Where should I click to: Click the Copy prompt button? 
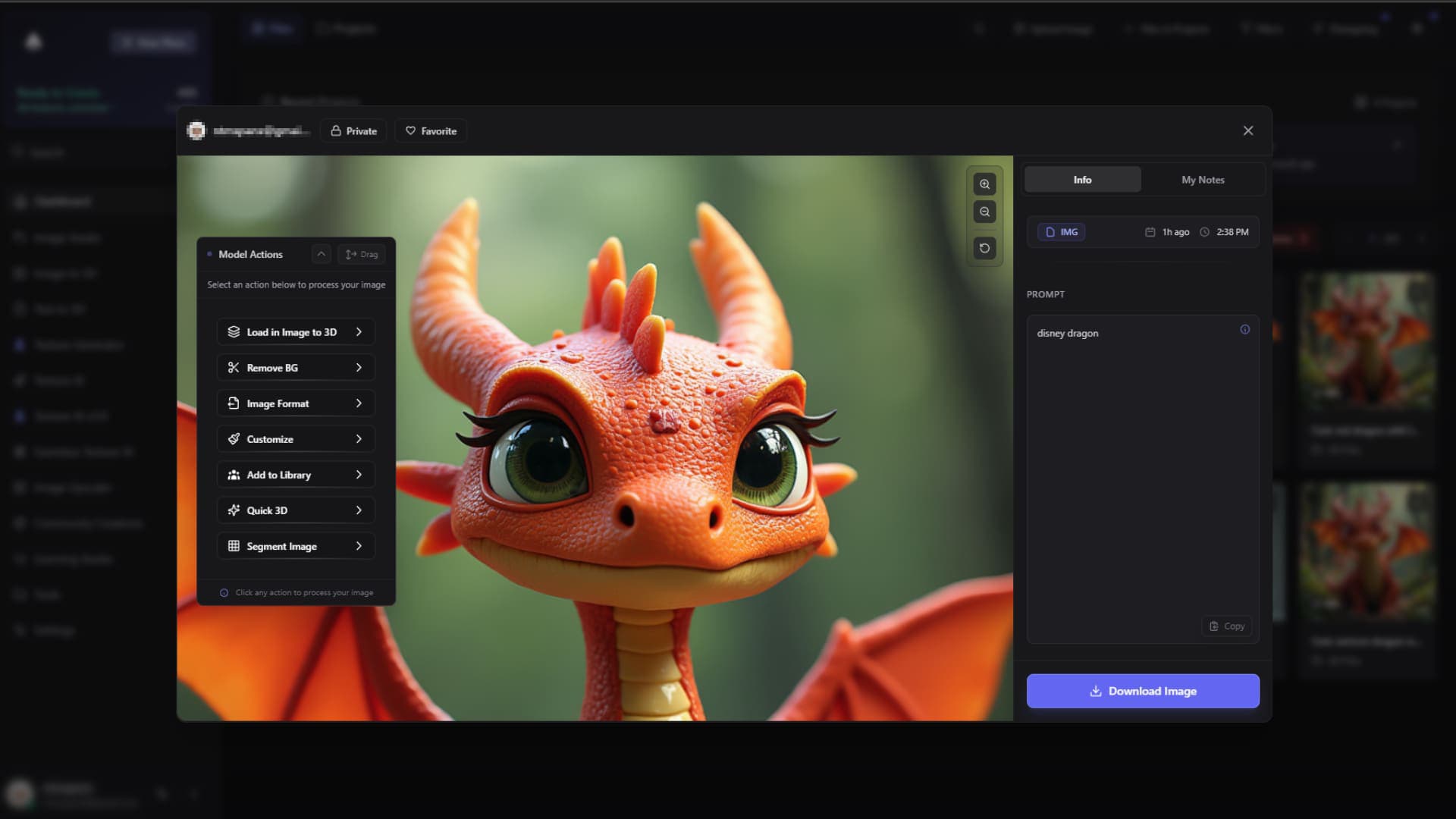(1227, 626)
